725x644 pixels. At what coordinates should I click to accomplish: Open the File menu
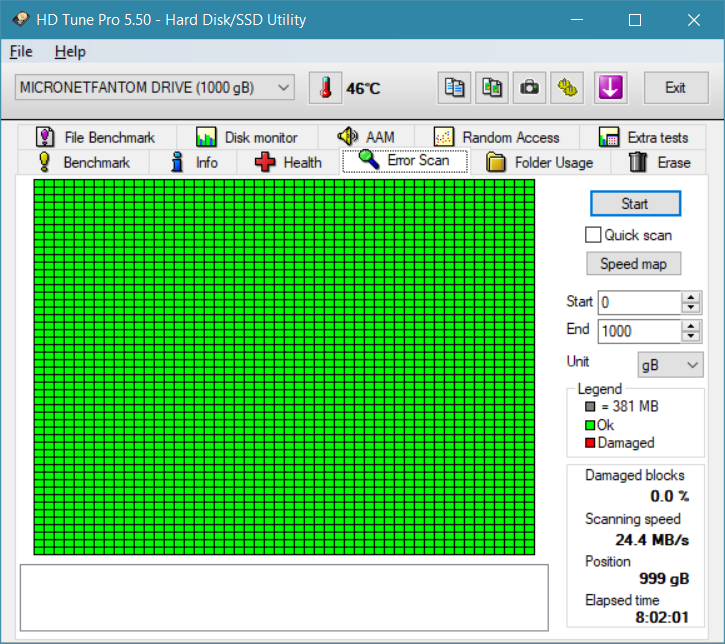pos(21,51)
